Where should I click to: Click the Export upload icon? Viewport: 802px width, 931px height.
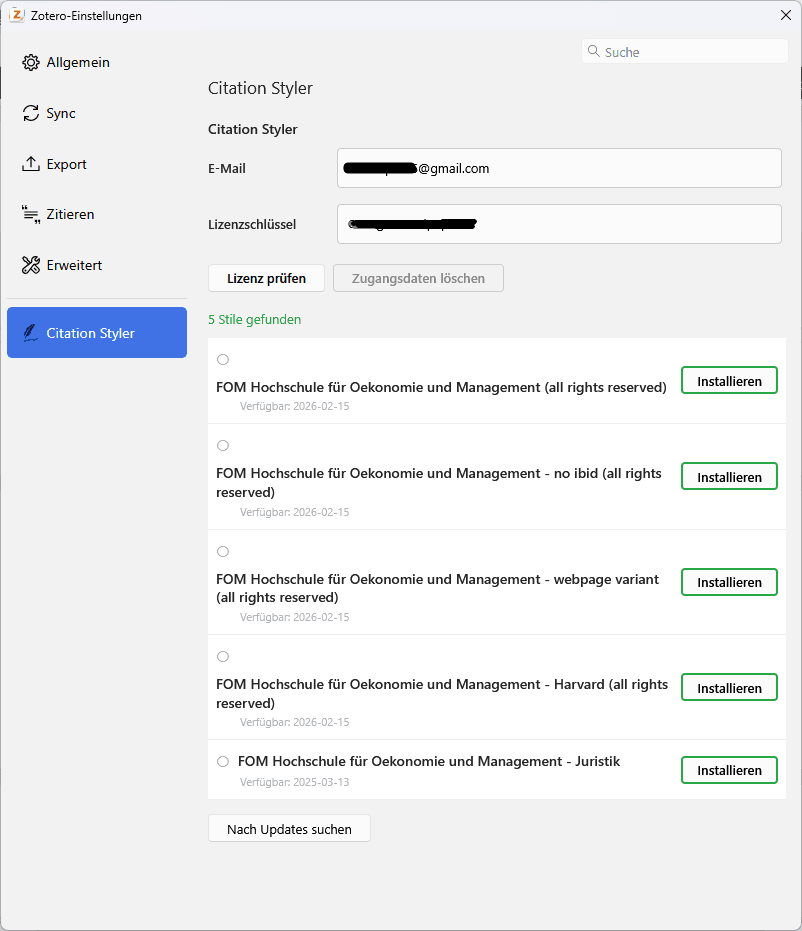point(30,164)
